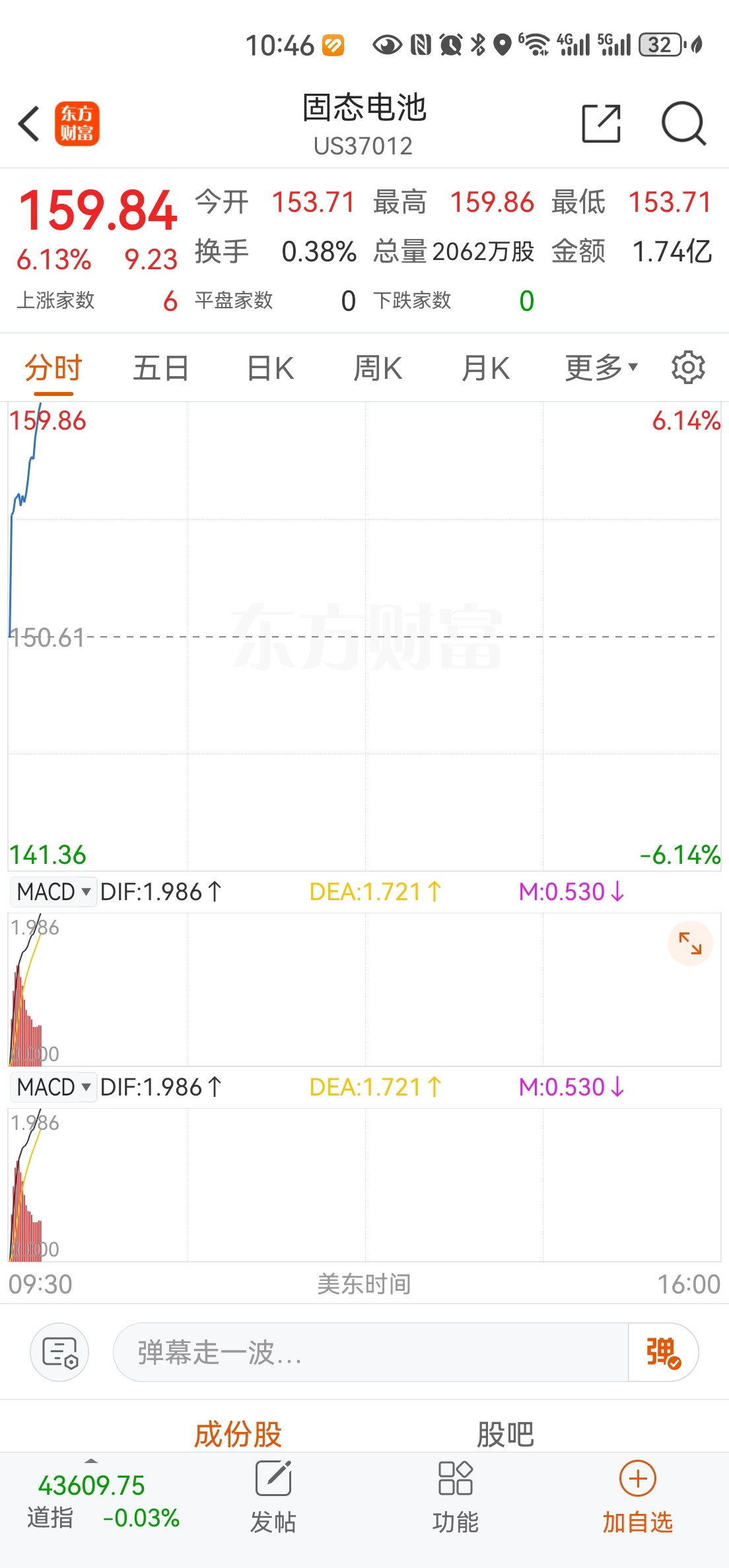Open the first MACD indicator dropdown
The height and width of the screenshot is (1568, 729).
pos(53,892)
